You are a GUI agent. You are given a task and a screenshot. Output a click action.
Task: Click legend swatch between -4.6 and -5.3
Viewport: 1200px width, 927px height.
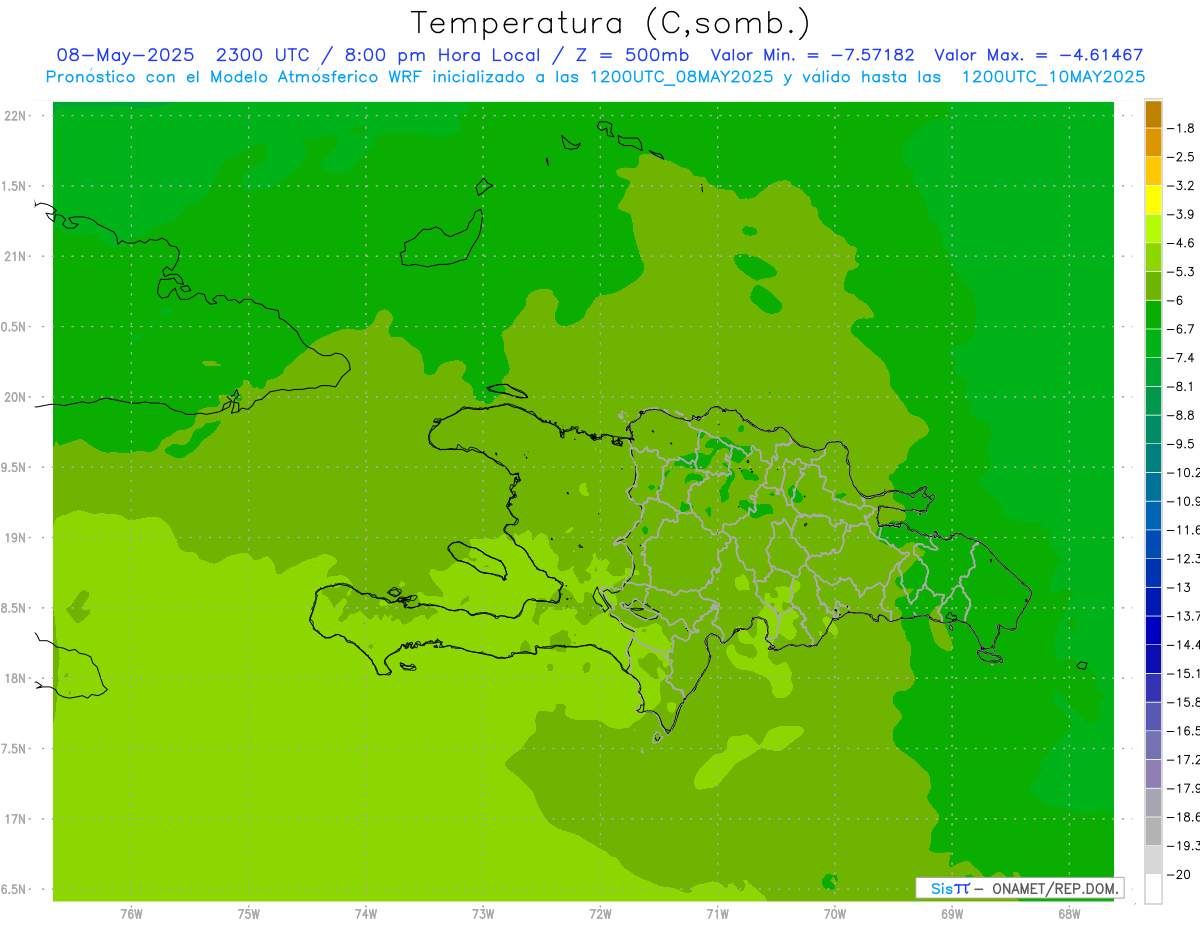pos(1153,258)
